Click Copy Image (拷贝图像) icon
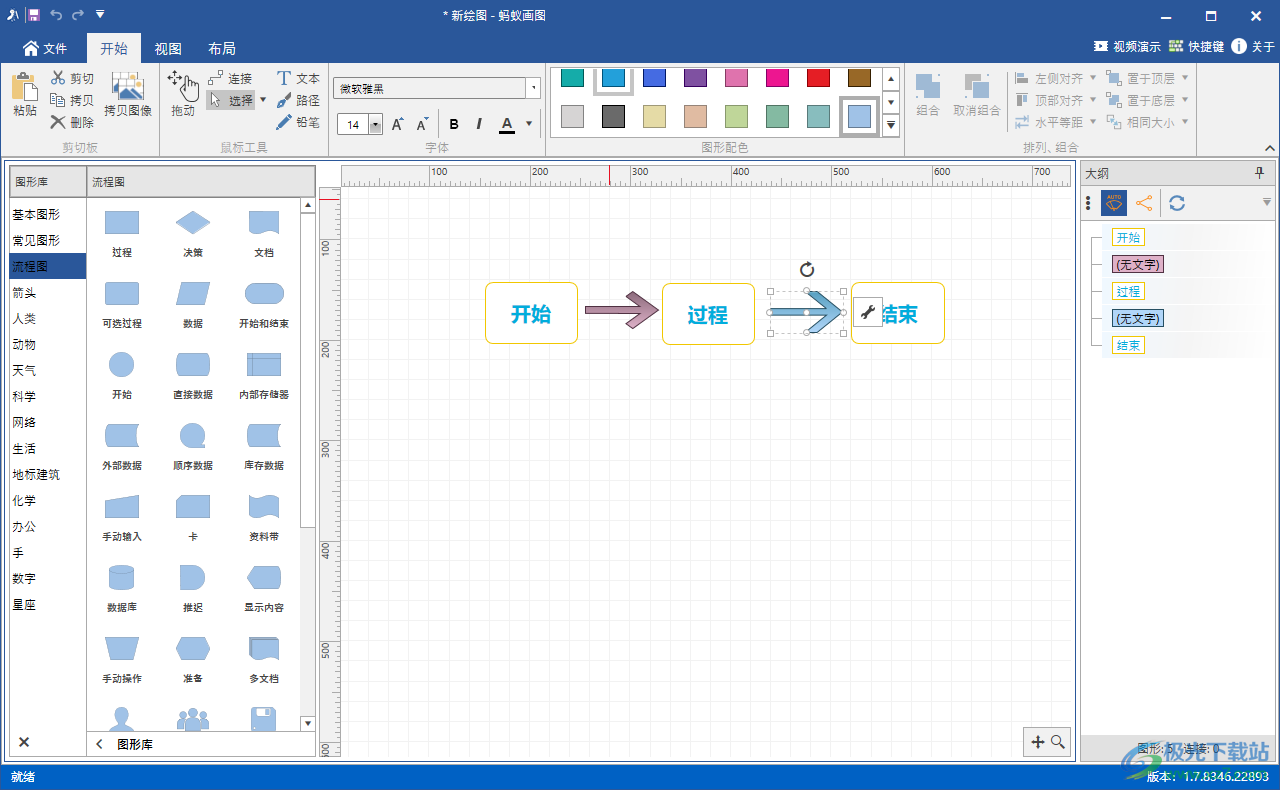This screenshot has width=1280, height=790. [127, 88]
